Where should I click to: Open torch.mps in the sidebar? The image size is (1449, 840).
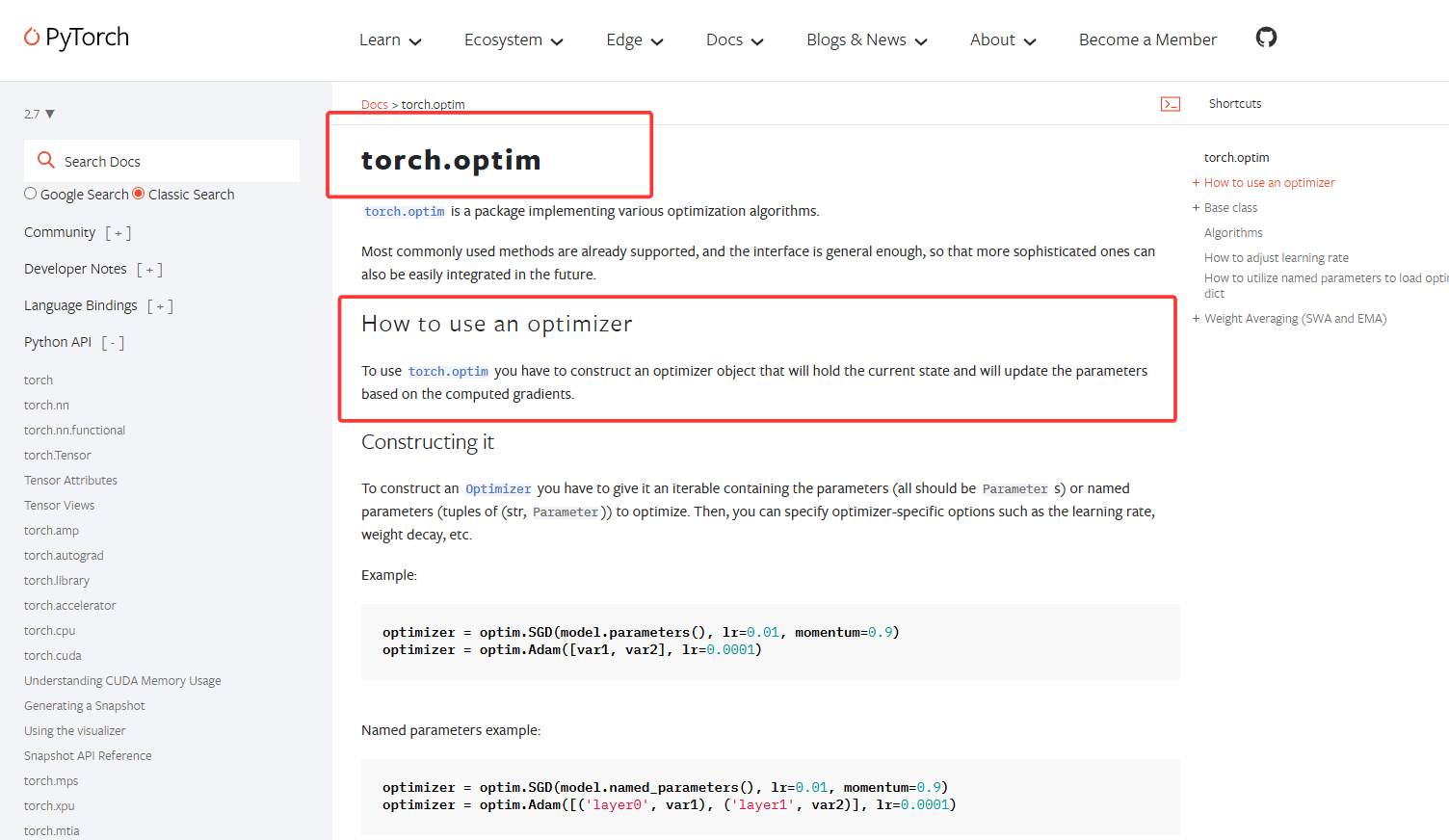[51, 781]
